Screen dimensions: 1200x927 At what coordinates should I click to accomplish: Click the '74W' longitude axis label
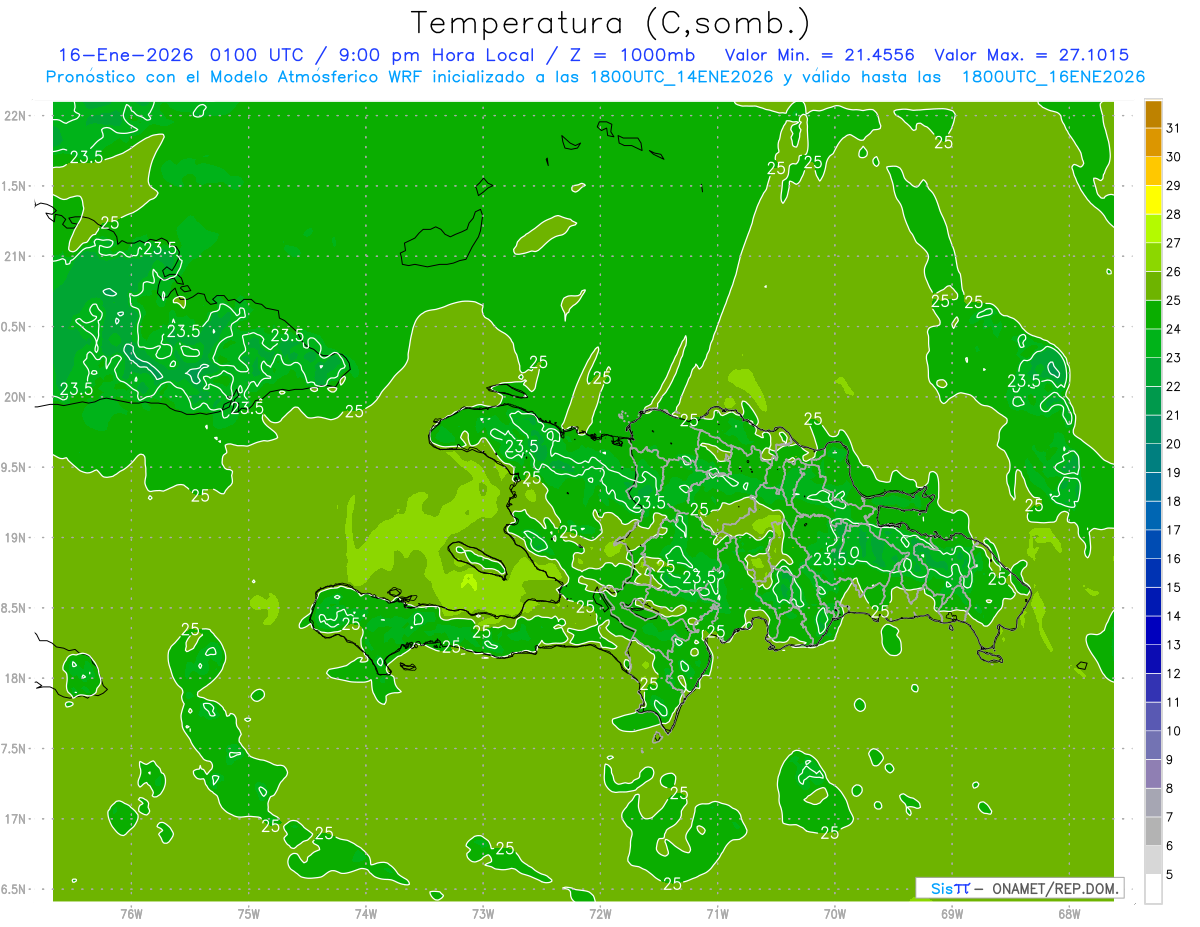point(366,913)
